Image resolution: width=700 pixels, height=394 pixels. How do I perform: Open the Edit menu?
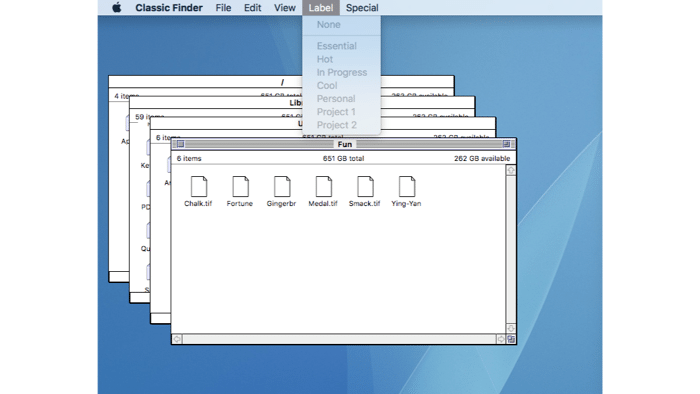(252, 8)
